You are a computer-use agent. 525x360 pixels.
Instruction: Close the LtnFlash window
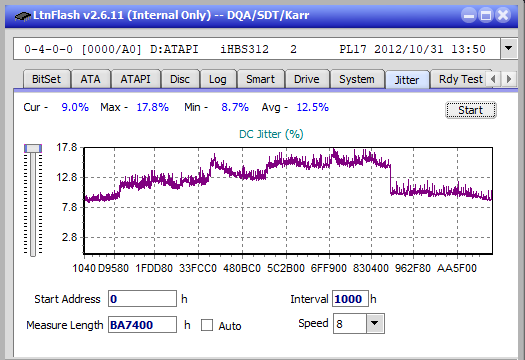pyautogui.click(x=503, y=15)
